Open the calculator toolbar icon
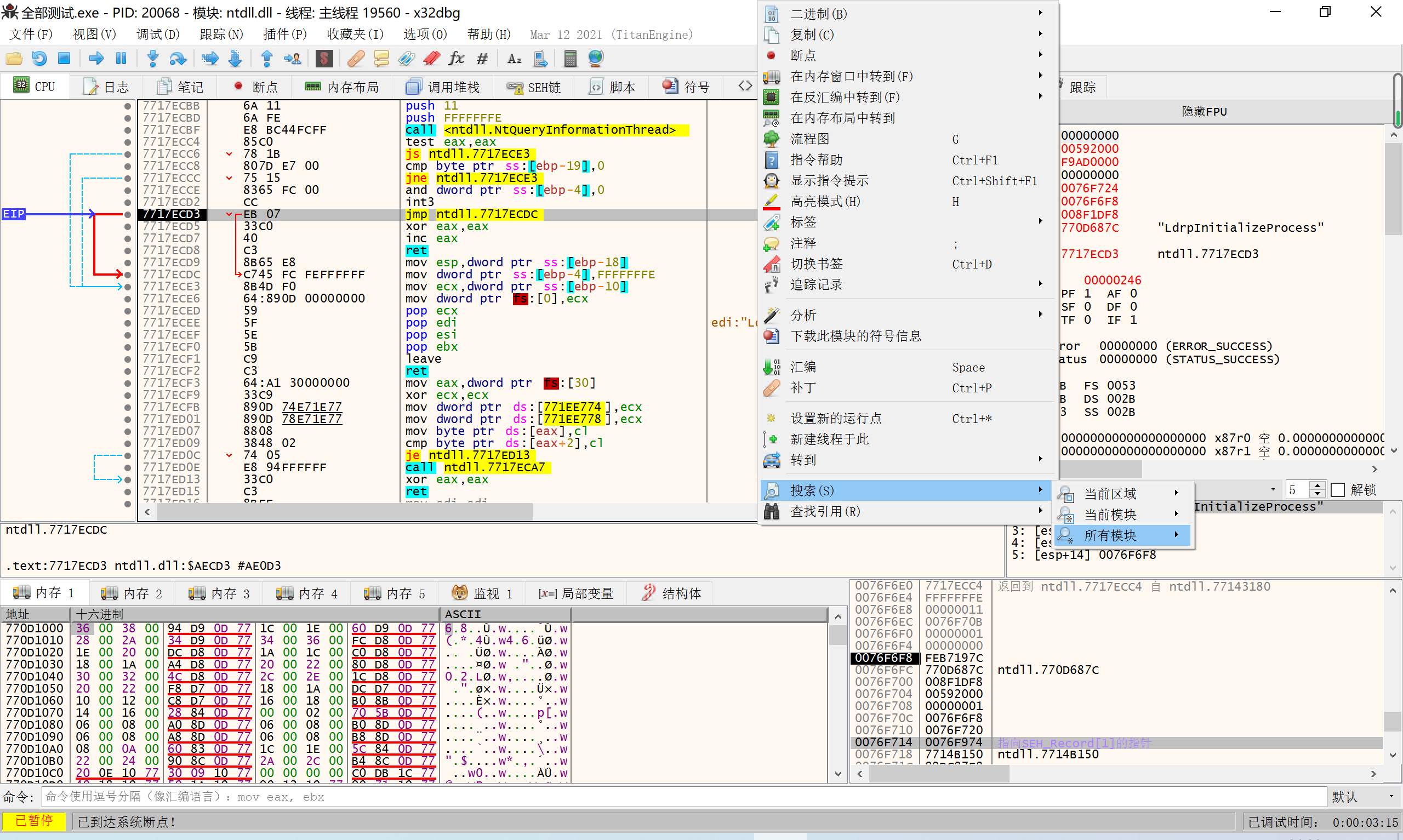Image resolution: width=1403 pixels, height=840 pixels. coord(569,58)
